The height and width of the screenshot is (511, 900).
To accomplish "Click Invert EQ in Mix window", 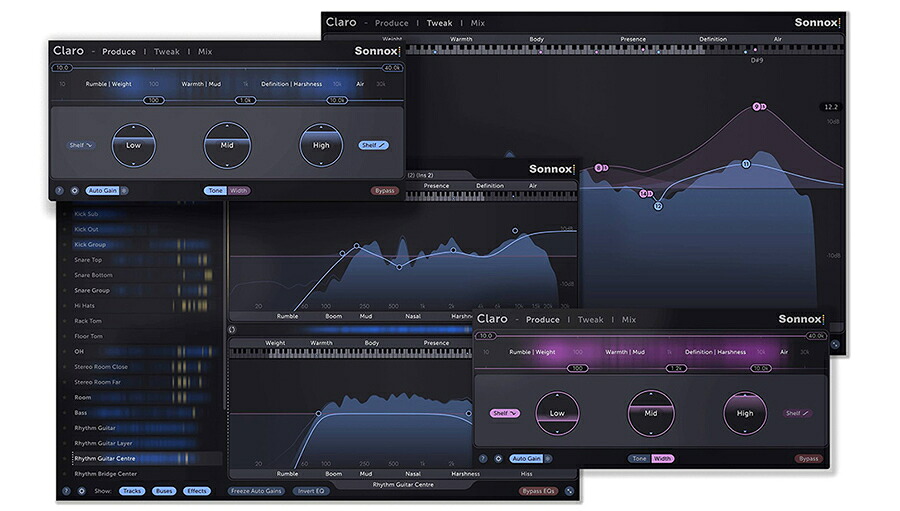I will 311,491.
